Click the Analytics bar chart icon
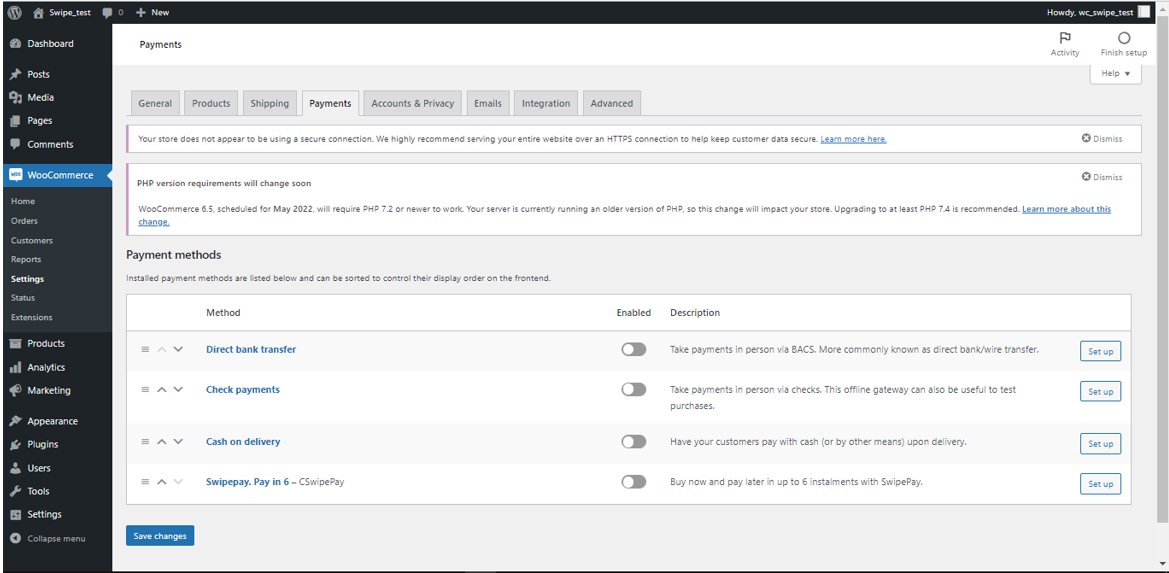This screenshot has width=1169, height=573. point(15,367)
